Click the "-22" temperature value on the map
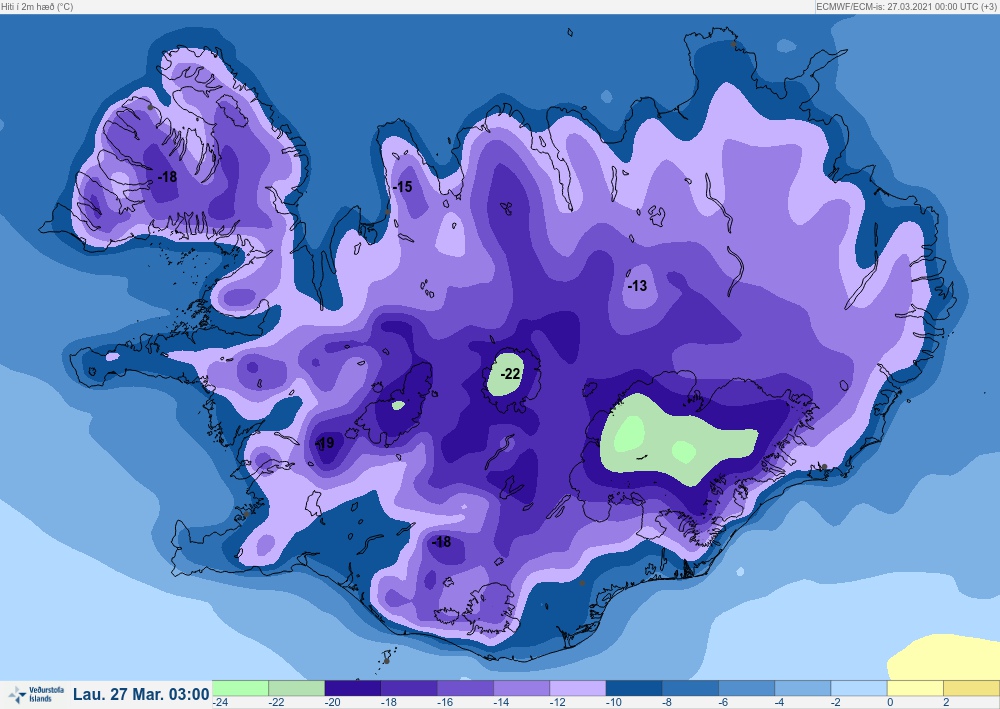The image size is (1000, 709). click(x=510, y=374)
